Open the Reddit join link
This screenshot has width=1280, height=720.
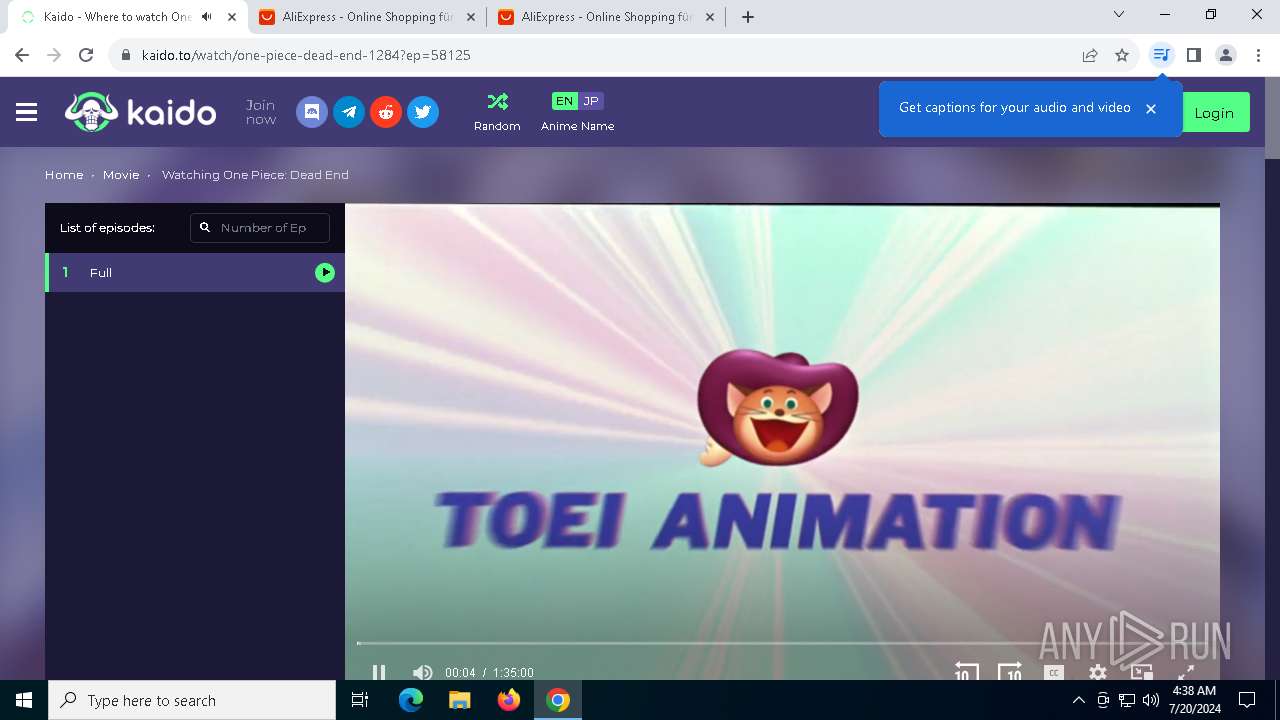[x=386, y=112]
